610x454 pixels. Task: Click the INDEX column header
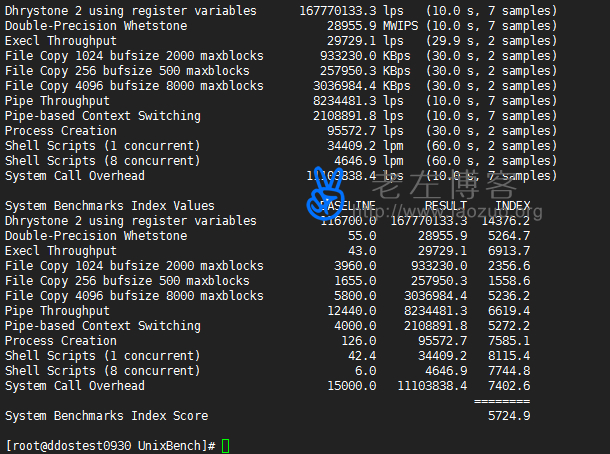[x=512, y=206]
